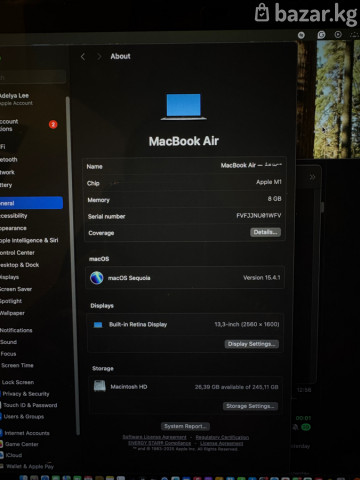Open Internet Accounts settings

26,433
